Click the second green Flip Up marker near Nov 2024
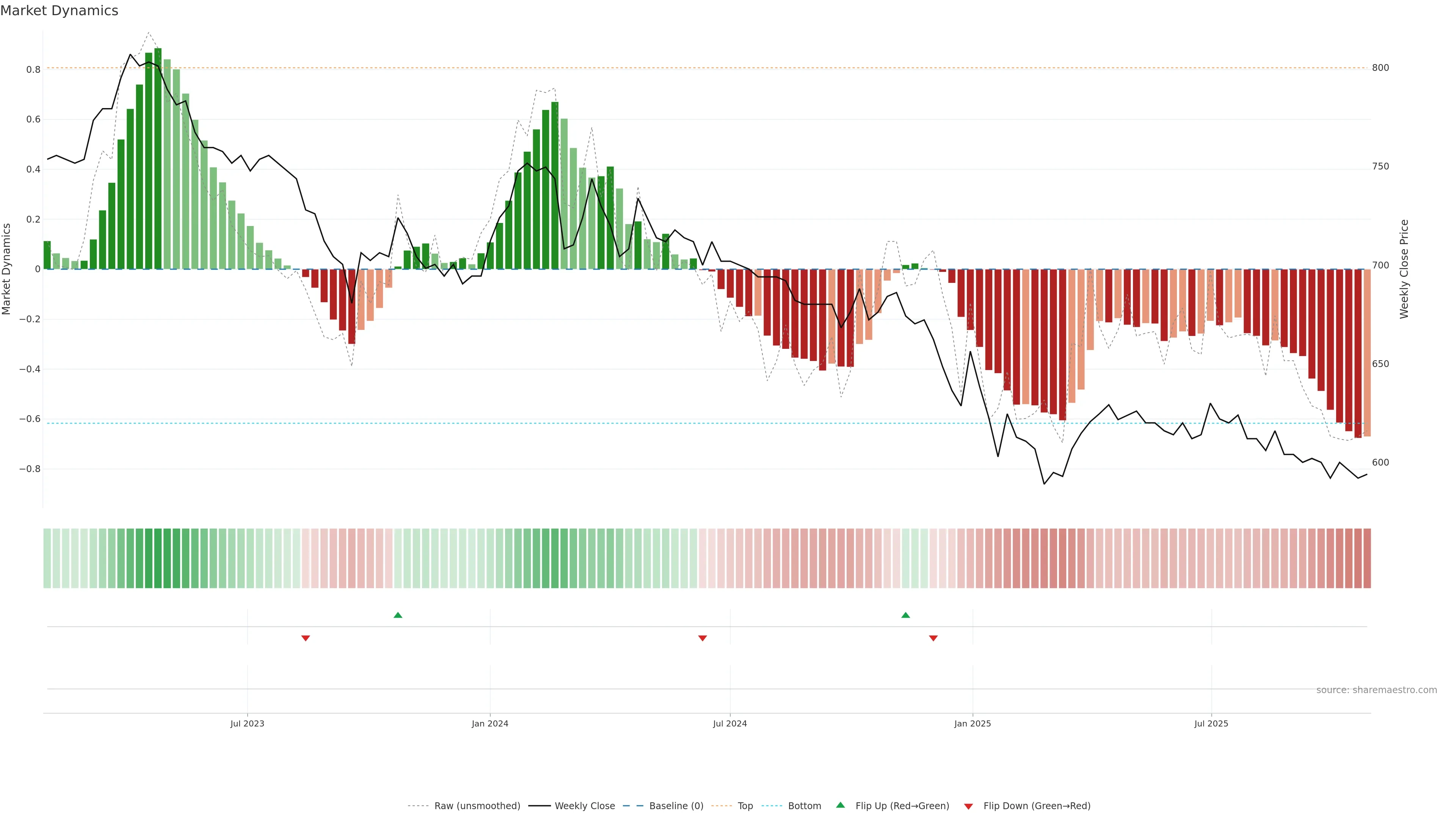 905,615
